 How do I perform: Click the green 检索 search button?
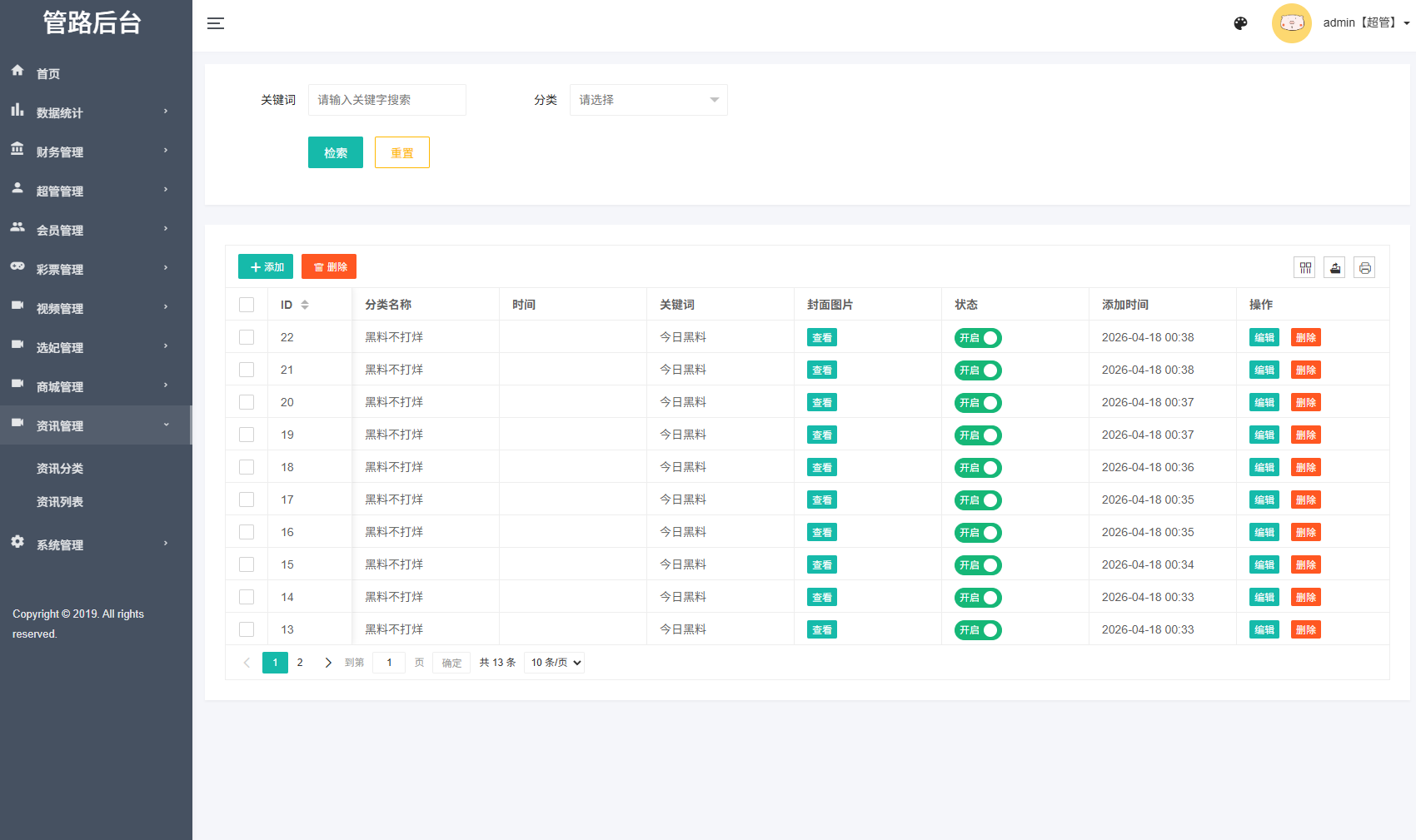point(335,152)
